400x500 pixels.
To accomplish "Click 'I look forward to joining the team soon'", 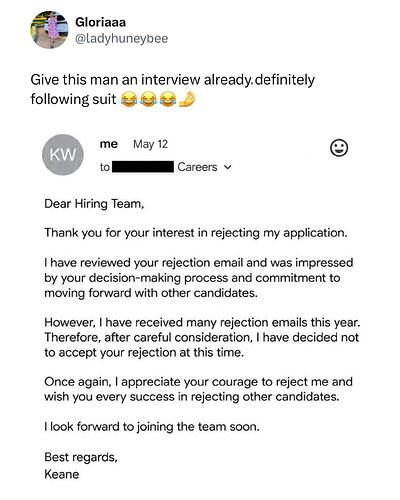I will (x=152, y=427).
